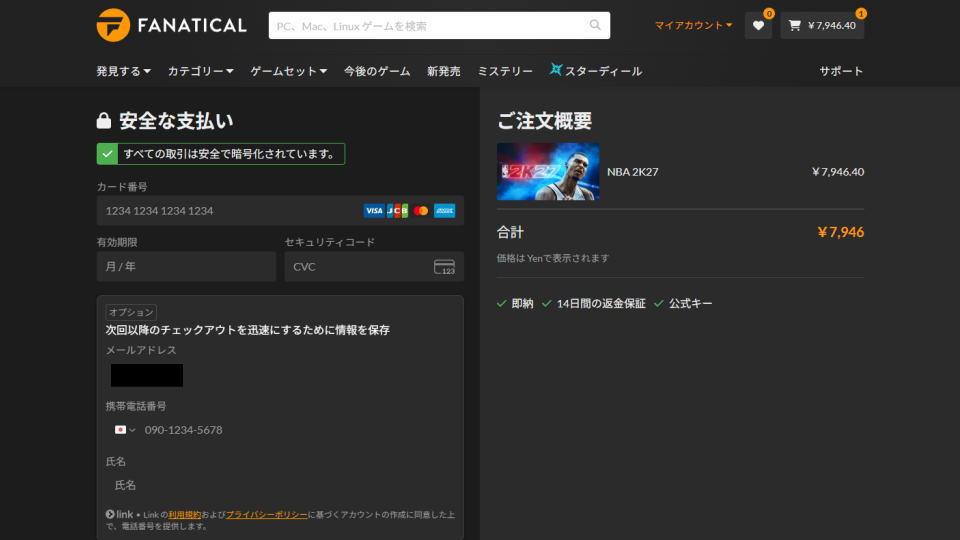The image size is (960, 540).
Task: Click the すべての取引は安全で暗号化されています text
Action: (x=230, y=154)
